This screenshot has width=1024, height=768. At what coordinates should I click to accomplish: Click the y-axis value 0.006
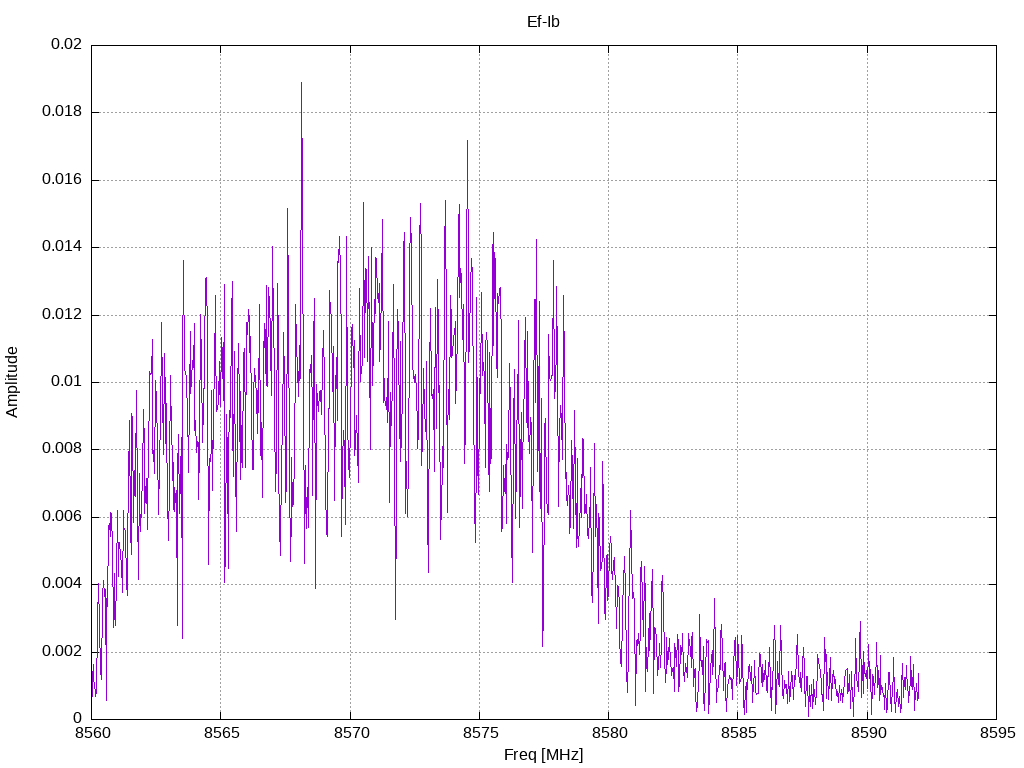[62, 517]
